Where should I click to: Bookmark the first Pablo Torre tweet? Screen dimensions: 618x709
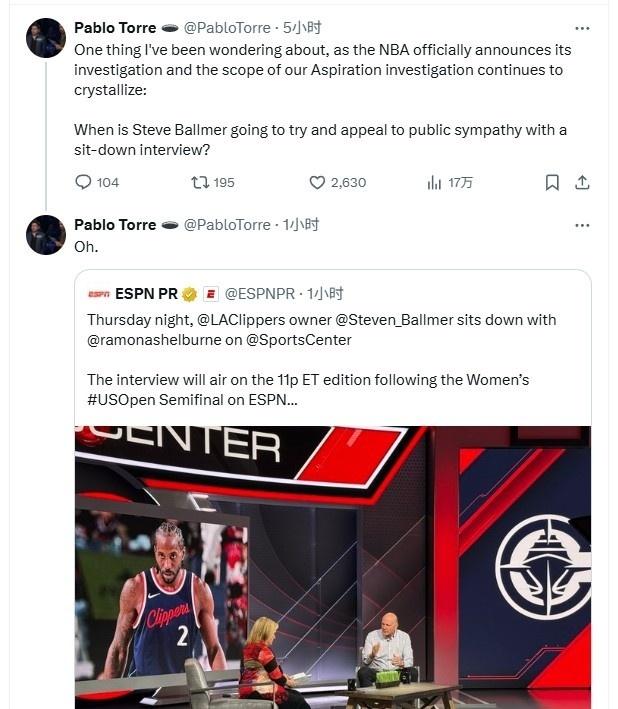tap(552, 182)
